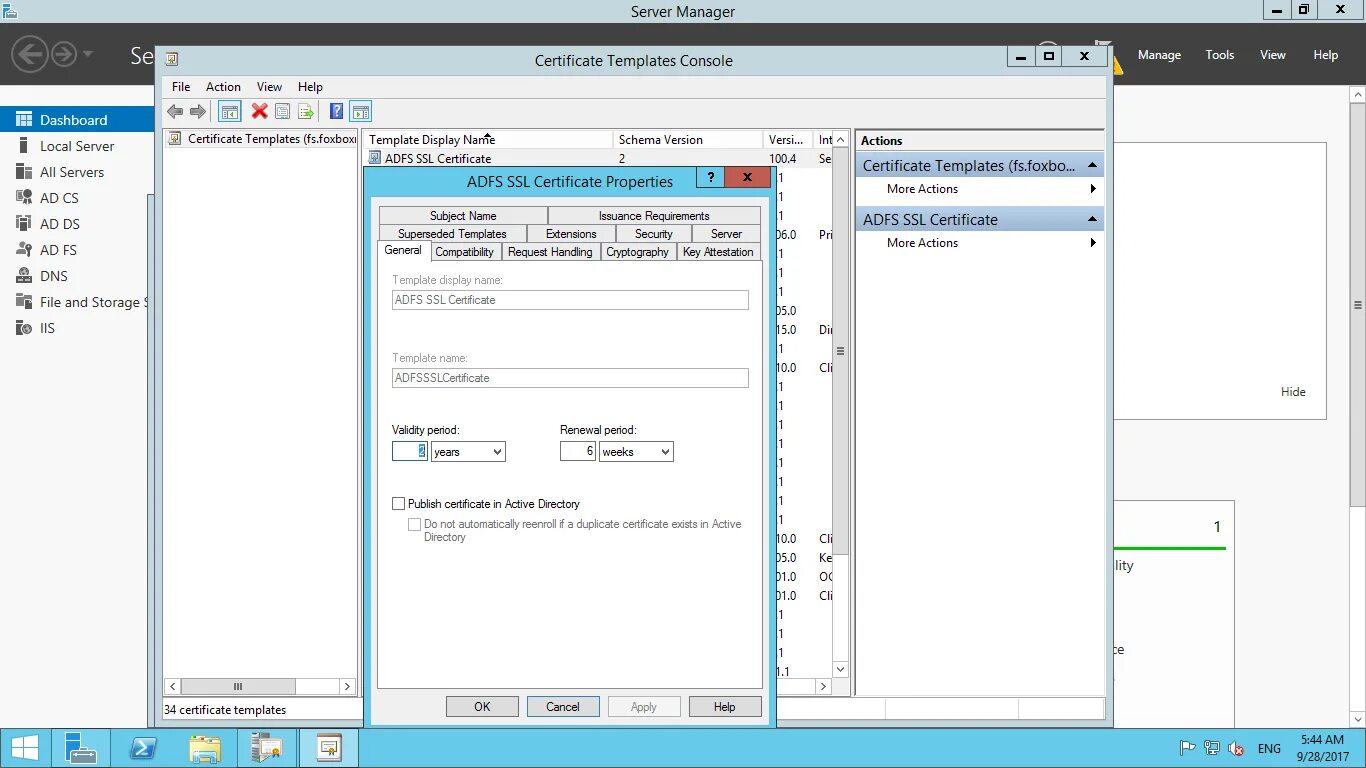The image size is (1366, 768).
Task: Switch to the Key Attestation tab
Action: pyautogui.click(x=718, y=252)
